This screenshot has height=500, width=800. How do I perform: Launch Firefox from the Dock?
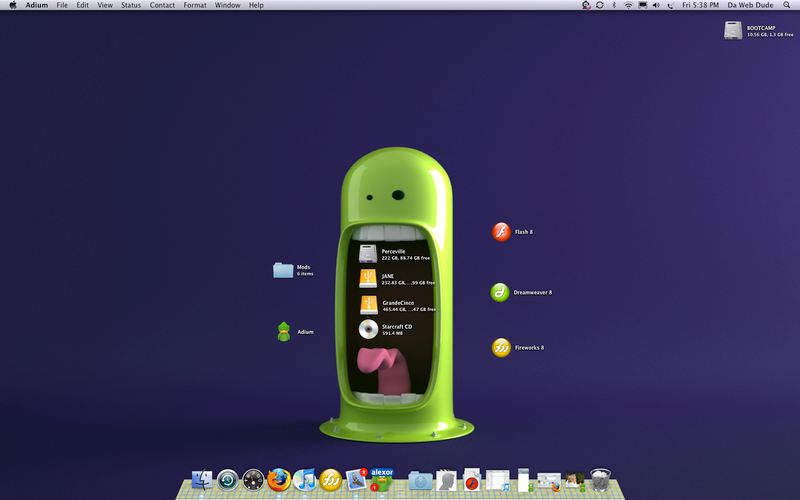coord(279,480)
